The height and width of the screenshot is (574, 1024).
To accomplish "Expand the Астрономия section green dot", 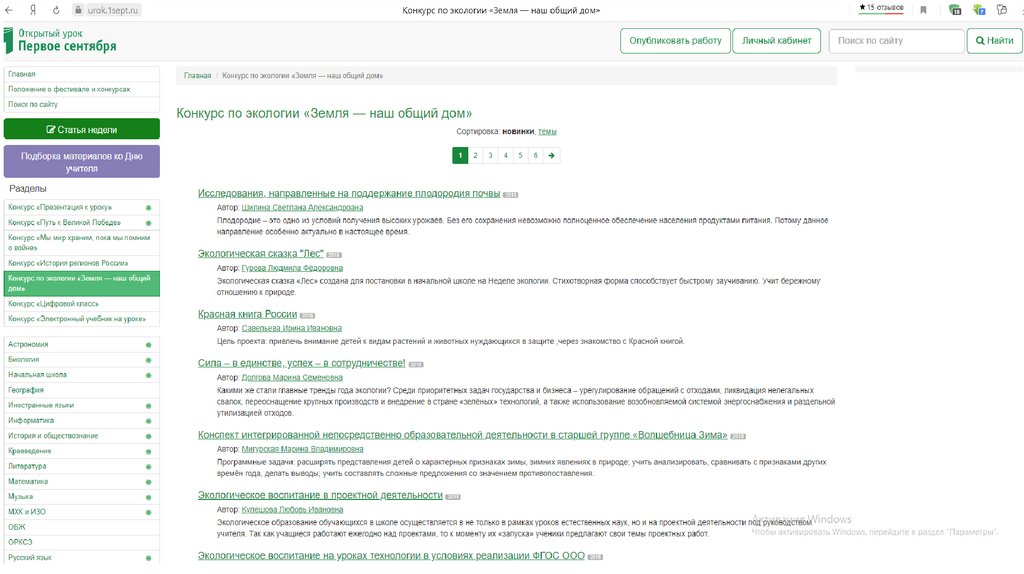I will click(x=148, y=345).
